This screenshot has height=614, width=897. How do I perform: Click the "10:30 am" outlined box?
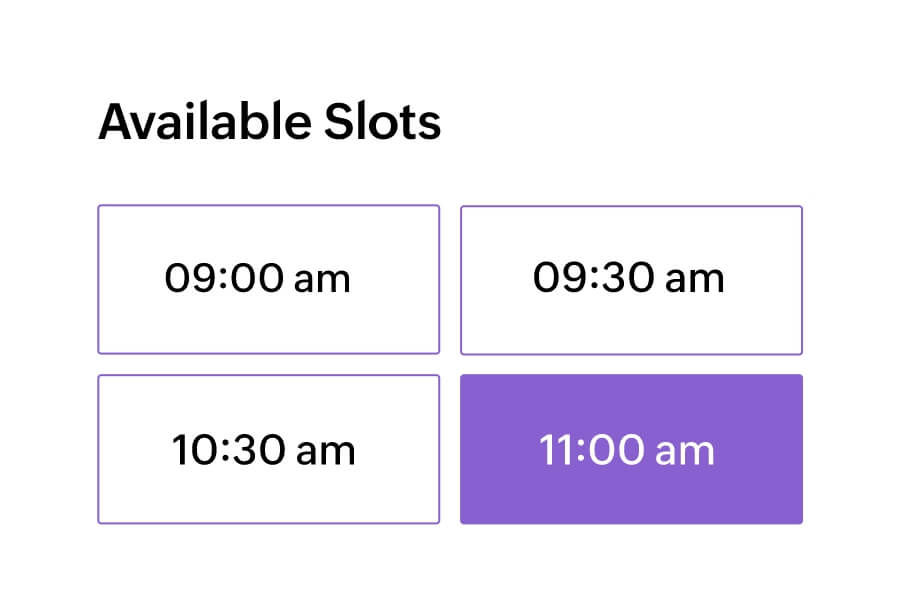[268, 449]
